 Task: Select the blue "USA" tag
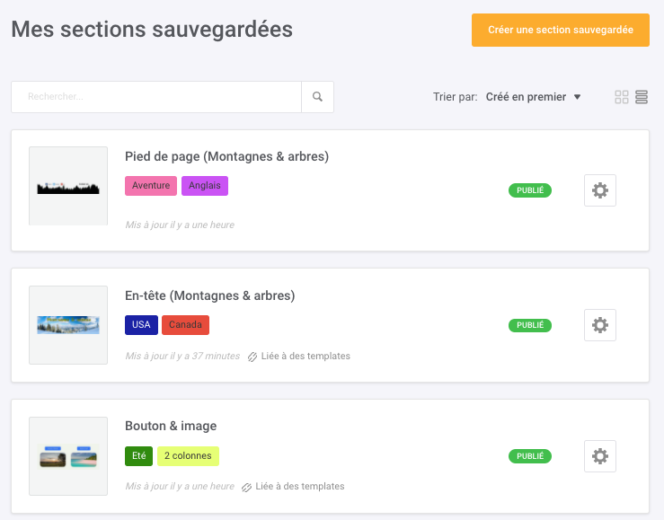pos(141,325)
